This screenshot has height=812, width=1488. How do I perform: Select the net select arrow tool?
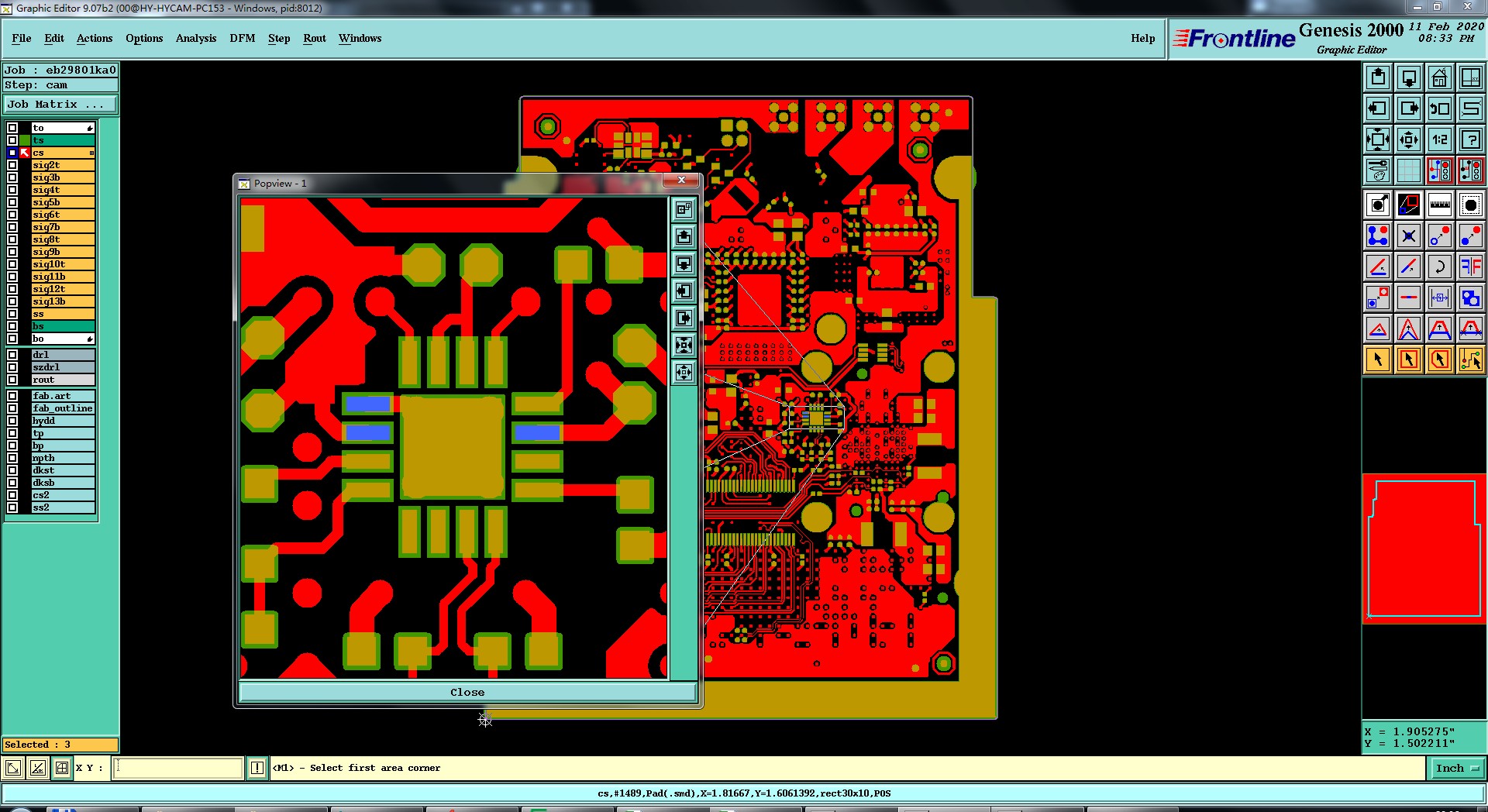pos(1471,360)
